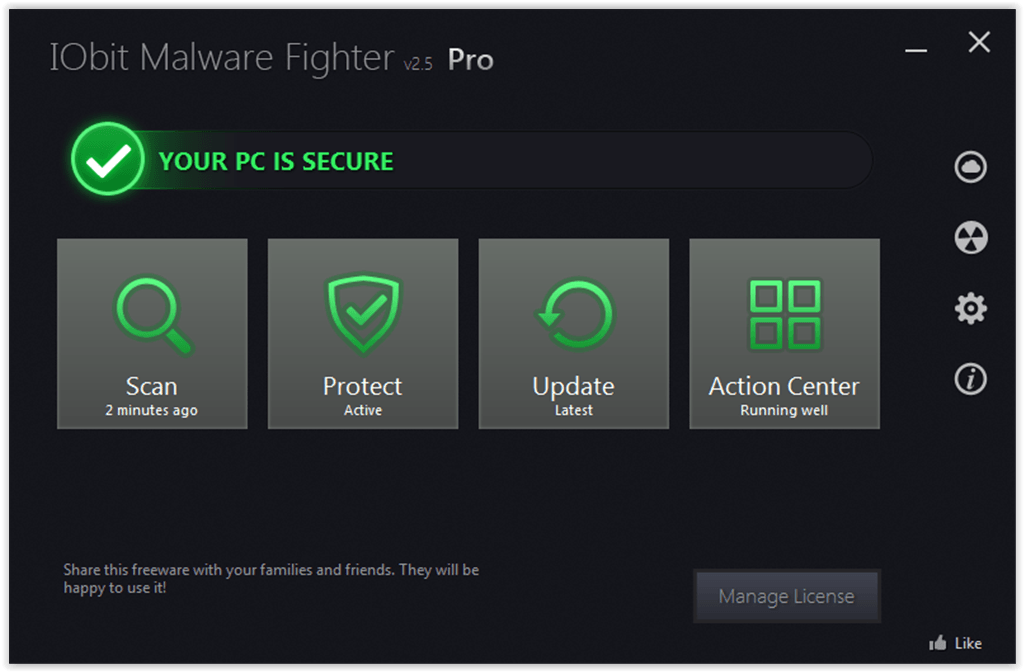Show info using the circled i icon
Image resolution: width=1024 pixels, height=672 pixels.
point(970,379)
